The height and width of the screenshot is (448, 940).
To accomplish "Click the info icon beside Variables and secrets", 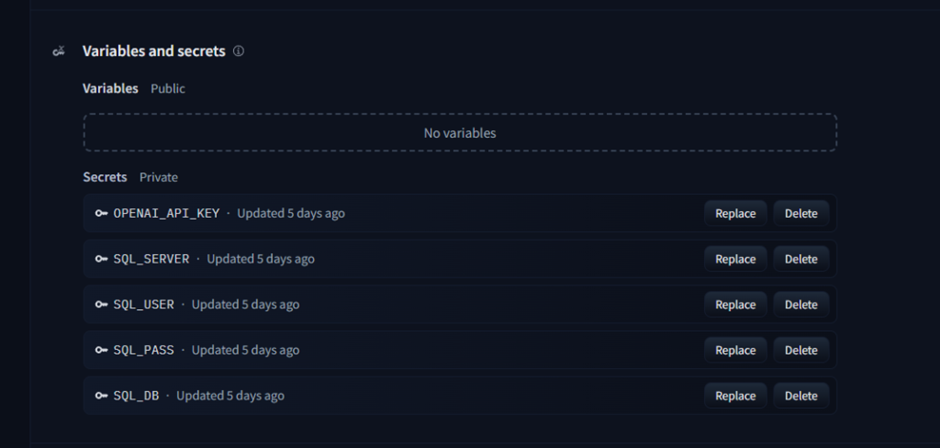I will (239, 51).
